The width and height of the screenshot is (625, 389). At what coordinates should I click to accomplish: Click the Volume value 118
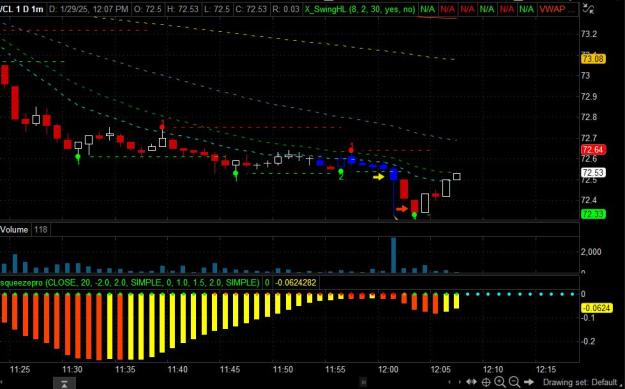click(x=40, y=230)
